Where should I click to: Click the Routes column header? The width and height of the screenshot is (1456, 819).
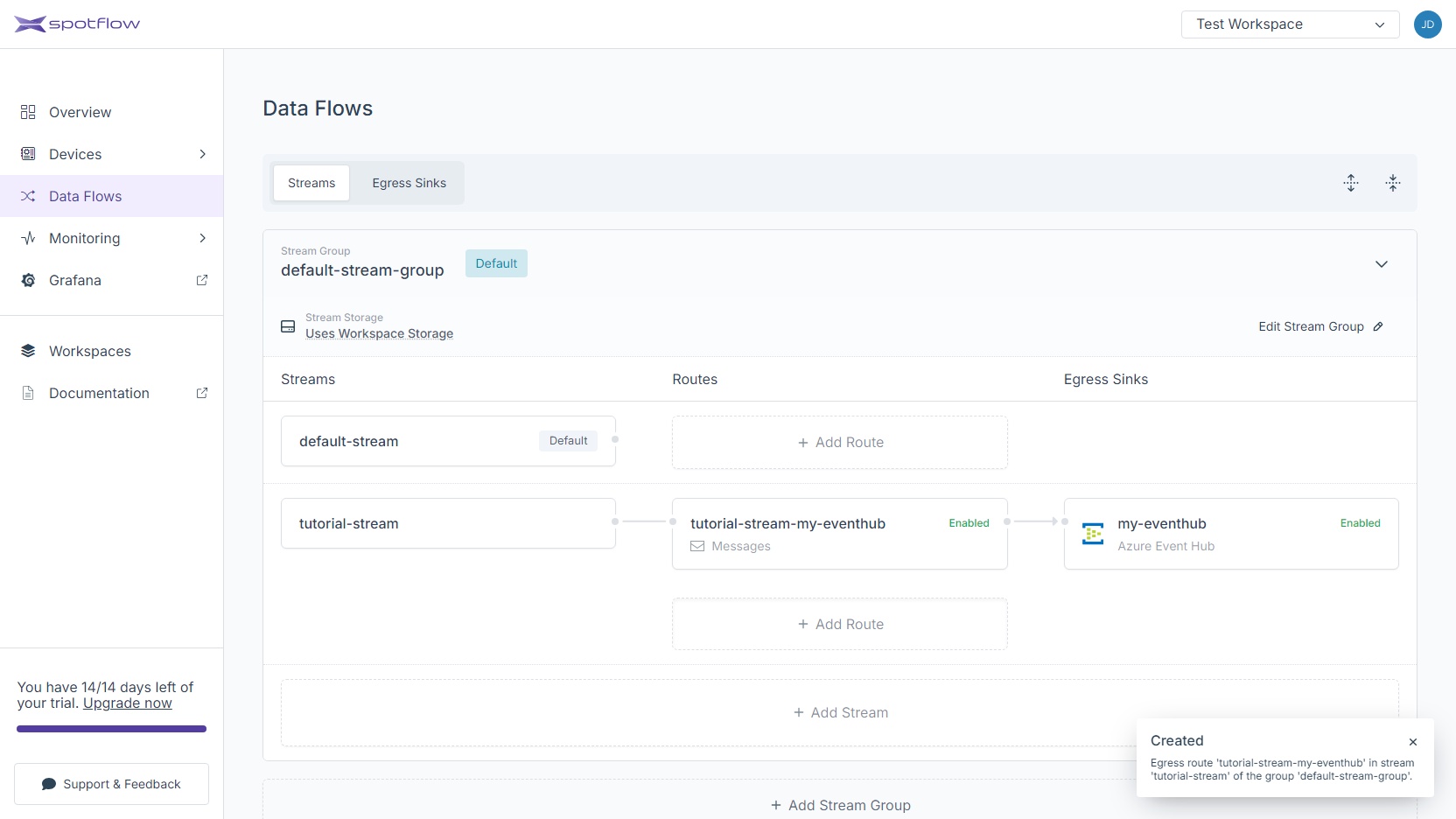pos(695,379)
